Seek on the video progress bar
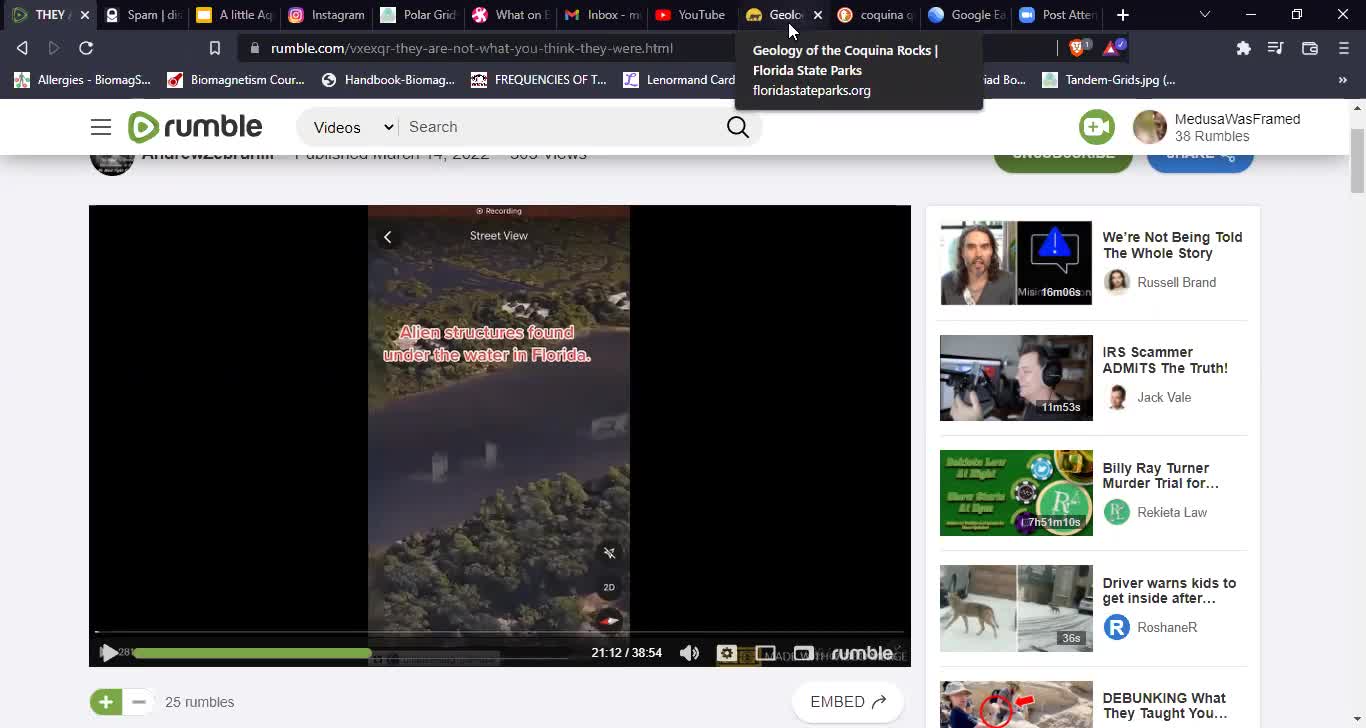Viewport: 1366px width, 728px height. (350, 653)
